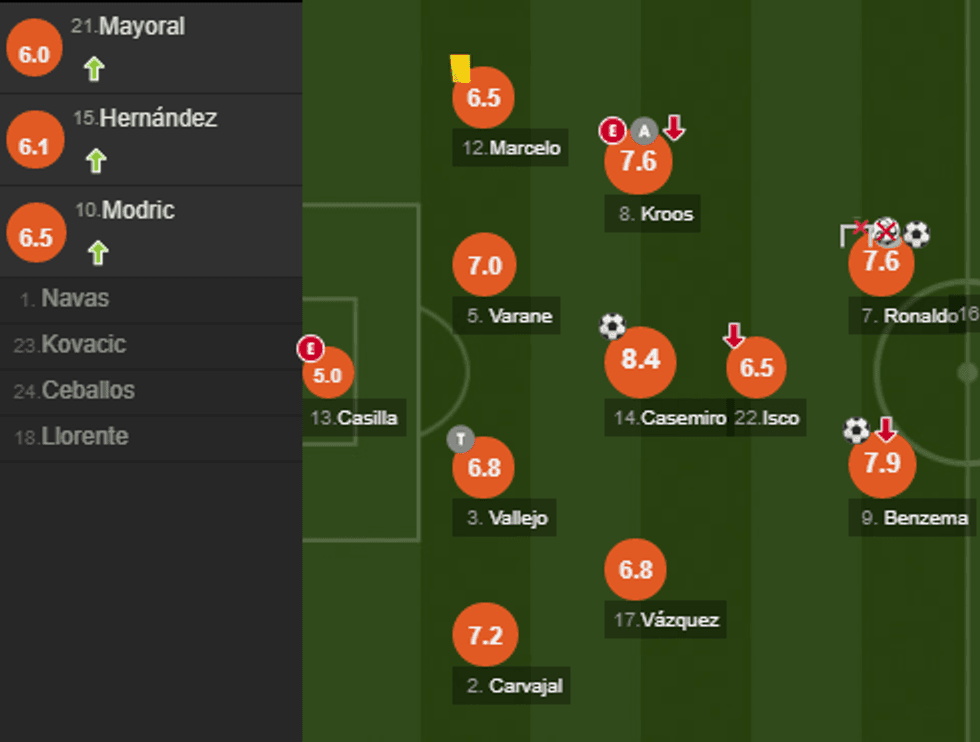Click the red substituted-off arrow above Kroos
Viewport: 980px width, 742px height.
(674, 128)
